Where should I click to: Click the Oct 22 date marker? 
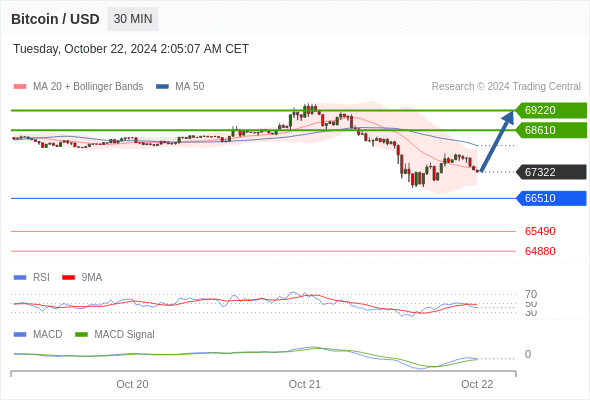477,384
